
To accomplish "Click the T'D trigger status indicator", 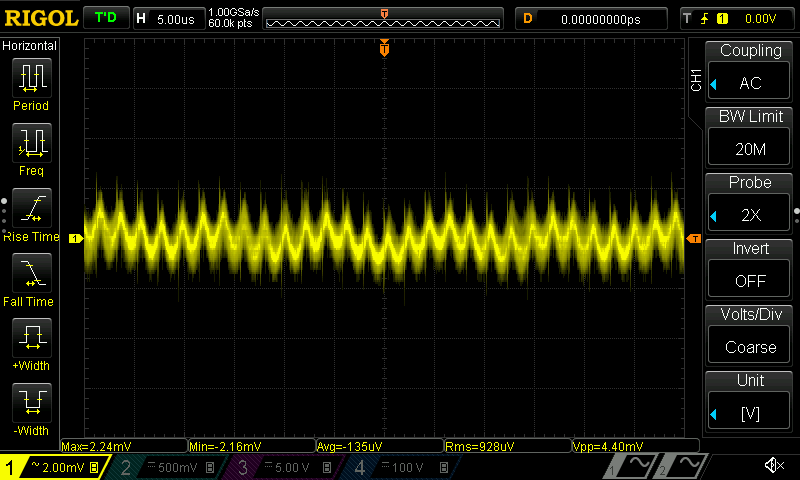I will pyautogui.click(x=106, y=18).
